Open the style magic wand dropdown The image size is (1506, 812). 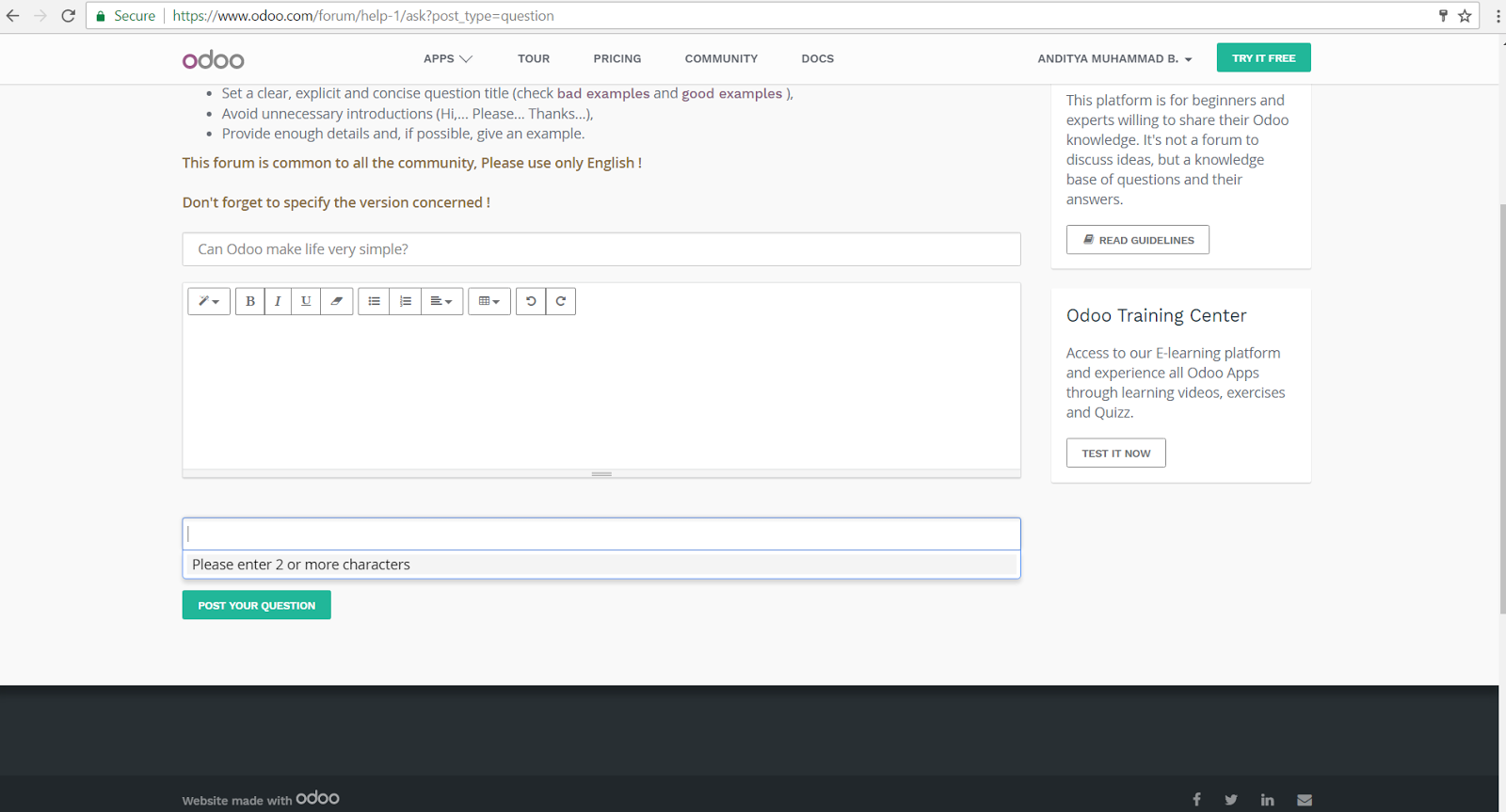[209, 301]
